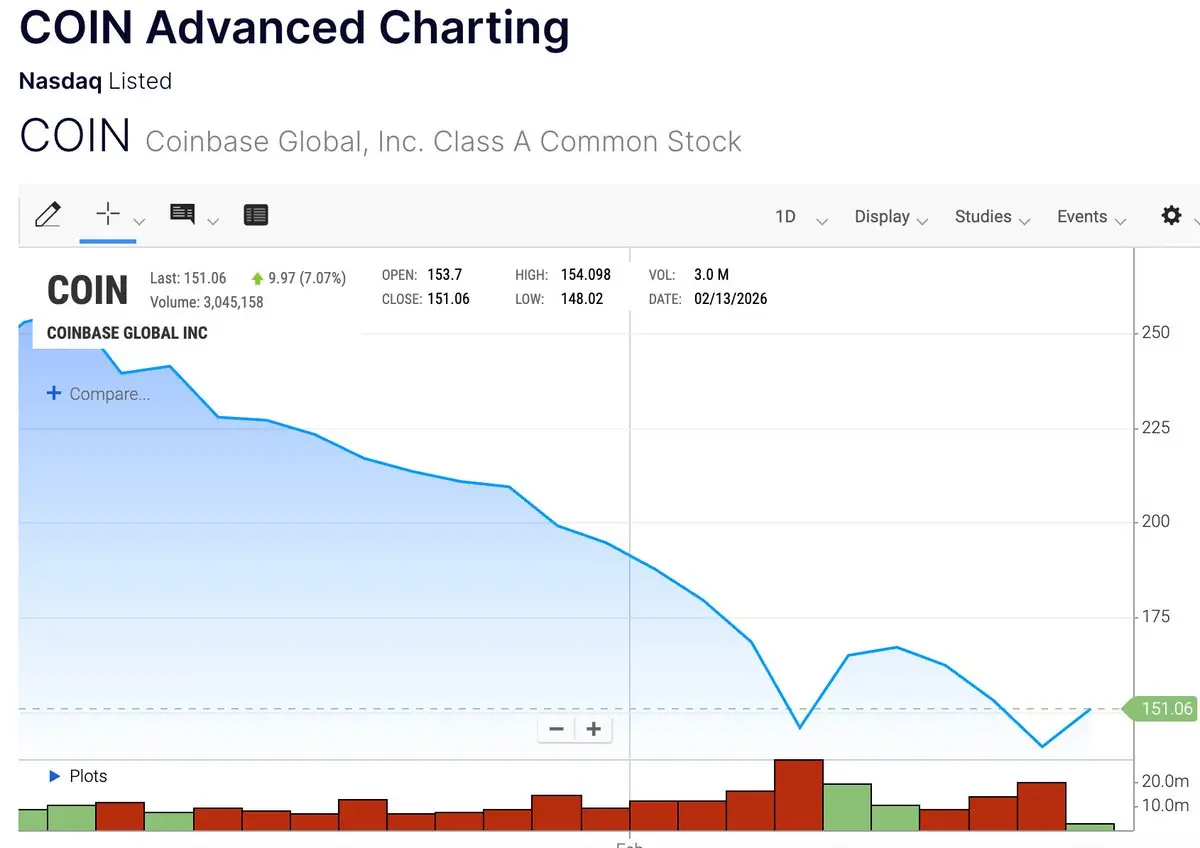The image size is (1200, 848).
Task: Click the 200 price axis label
Action: (1156, 521)
